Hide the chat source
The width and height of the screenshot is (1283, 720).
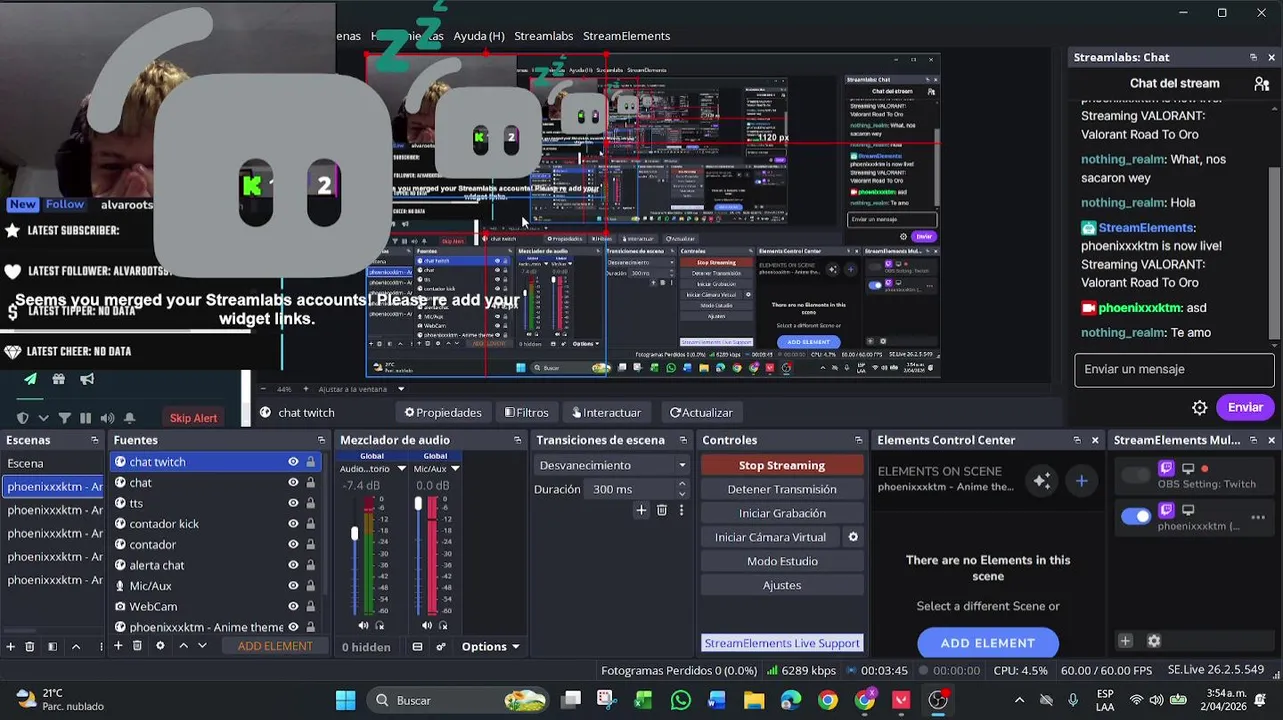pos(293,482)
